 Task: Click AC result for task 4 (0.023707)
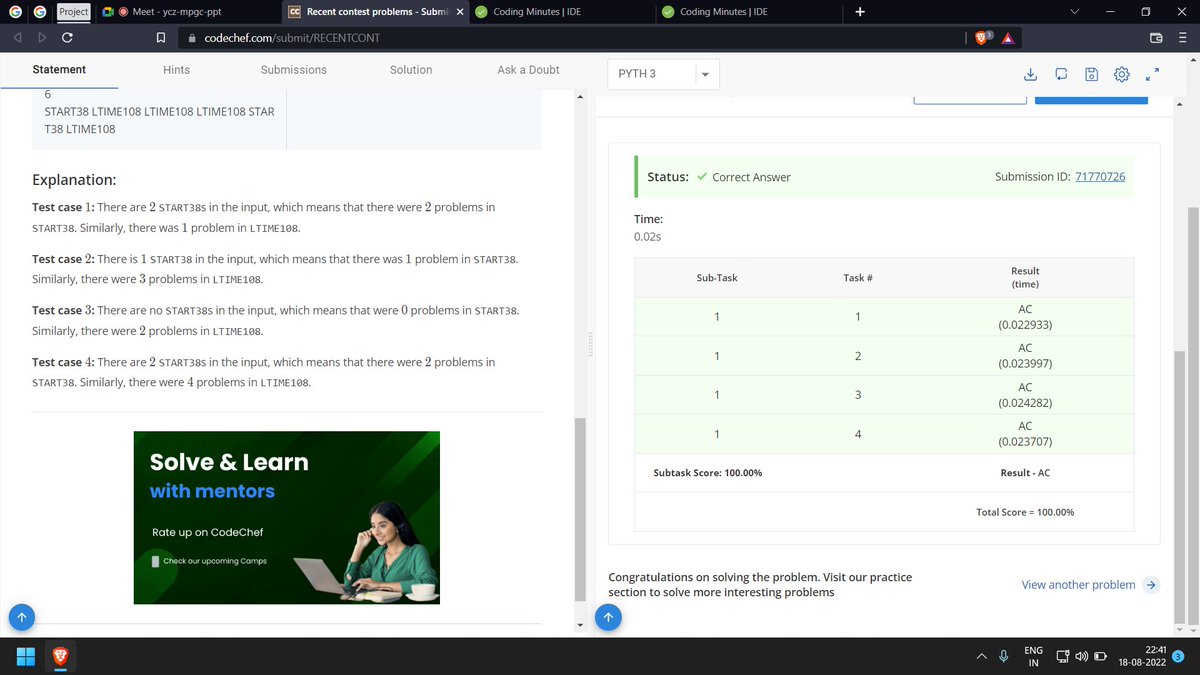coord(1025,434)
